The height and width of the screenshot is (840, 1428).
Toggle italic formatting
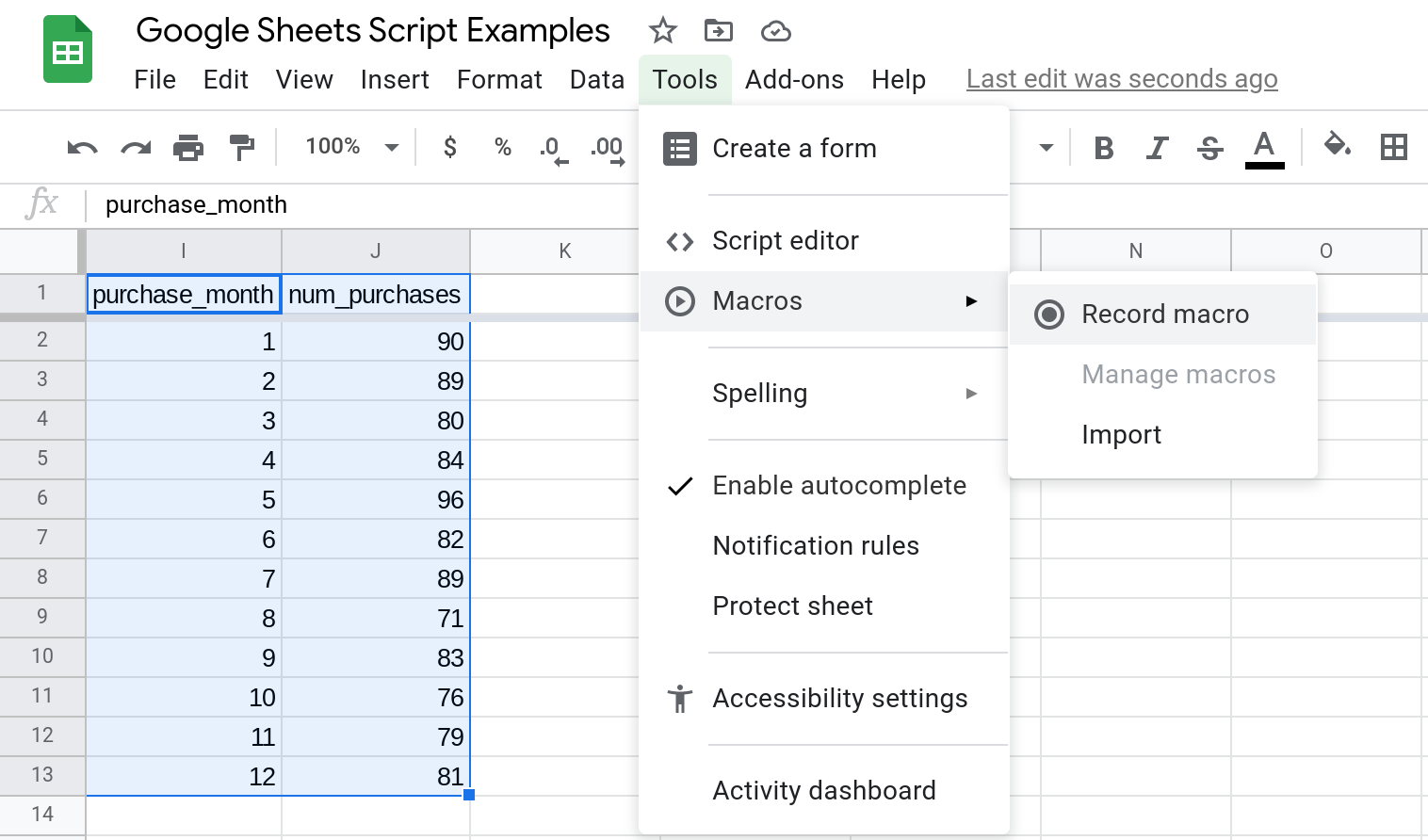pos(1157,148)
